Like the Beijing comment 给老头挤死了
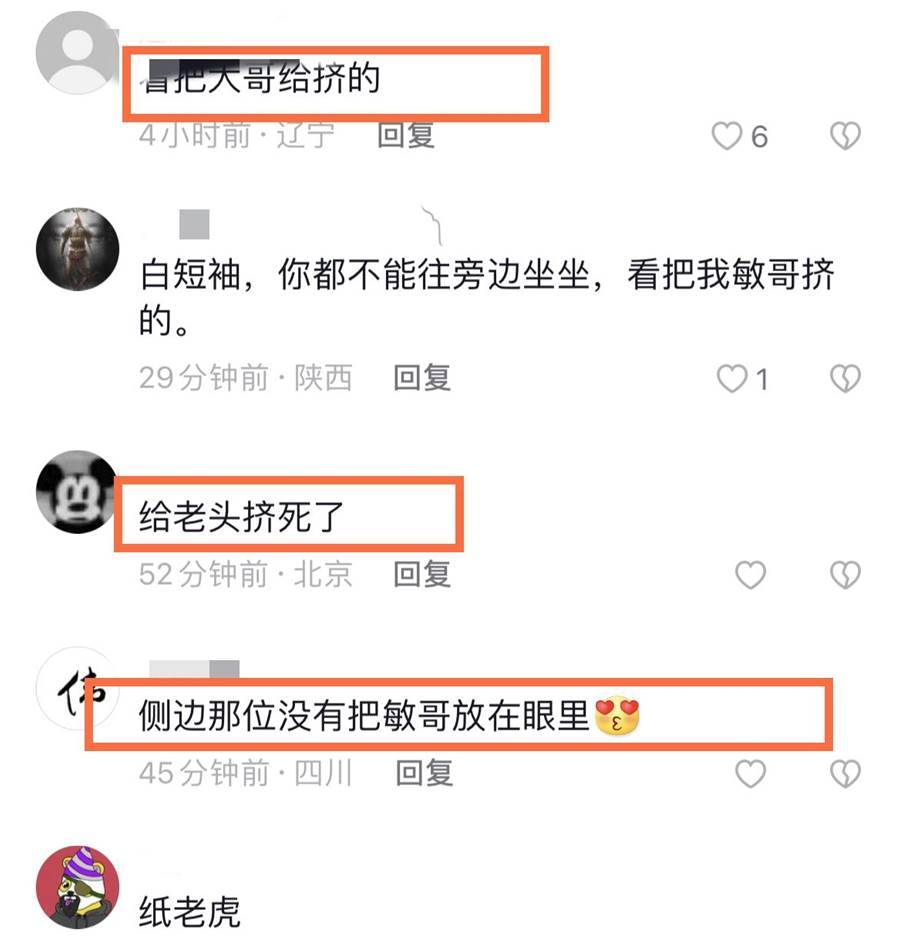Image resolution: width=900 pixels, height=942 pixels. (750, 575)
